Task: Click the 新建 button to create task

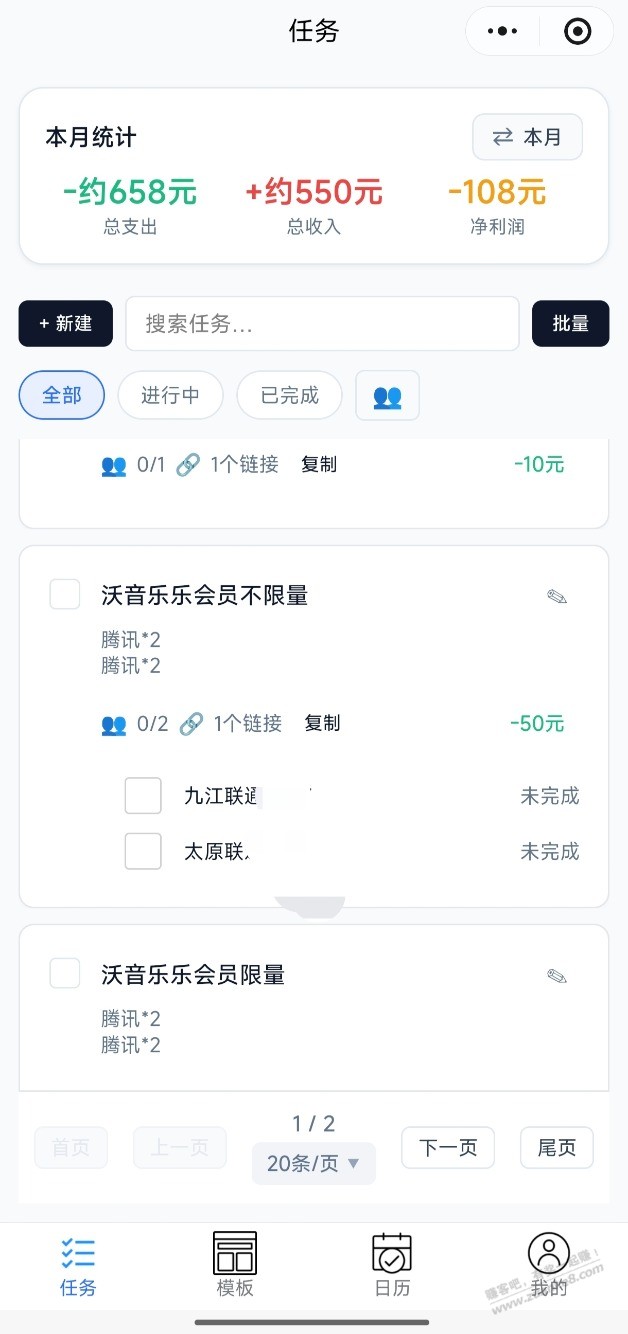Action: click(66, 323)
